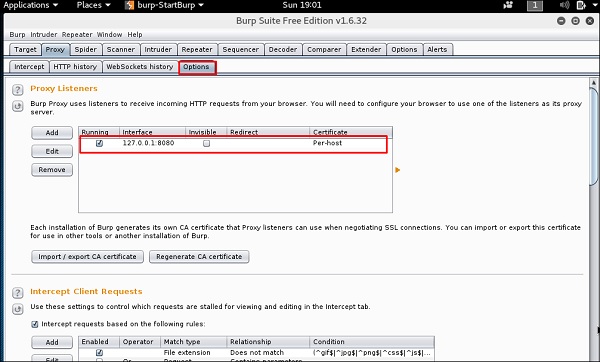Click the Redirect column header
Screen dimensions: 600x362
point(268,132)
